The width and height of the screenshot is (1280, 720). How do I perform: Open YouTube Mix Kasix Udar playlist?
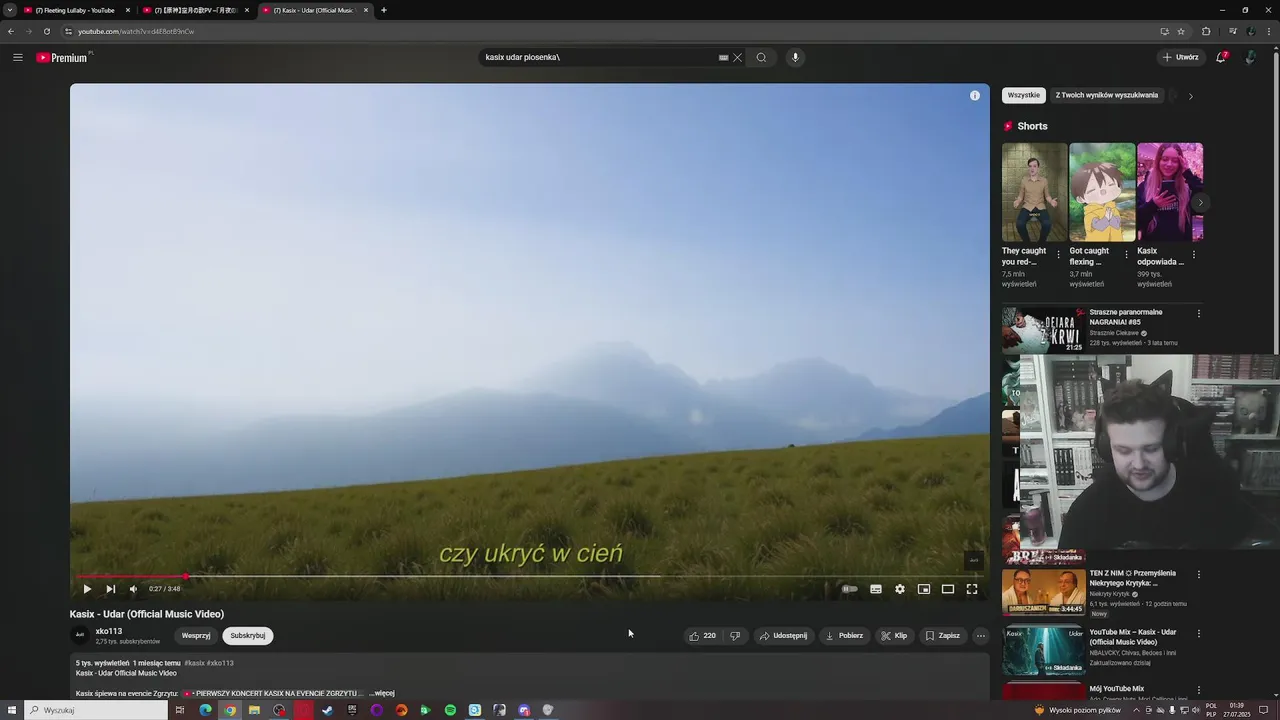point(1044,650)
